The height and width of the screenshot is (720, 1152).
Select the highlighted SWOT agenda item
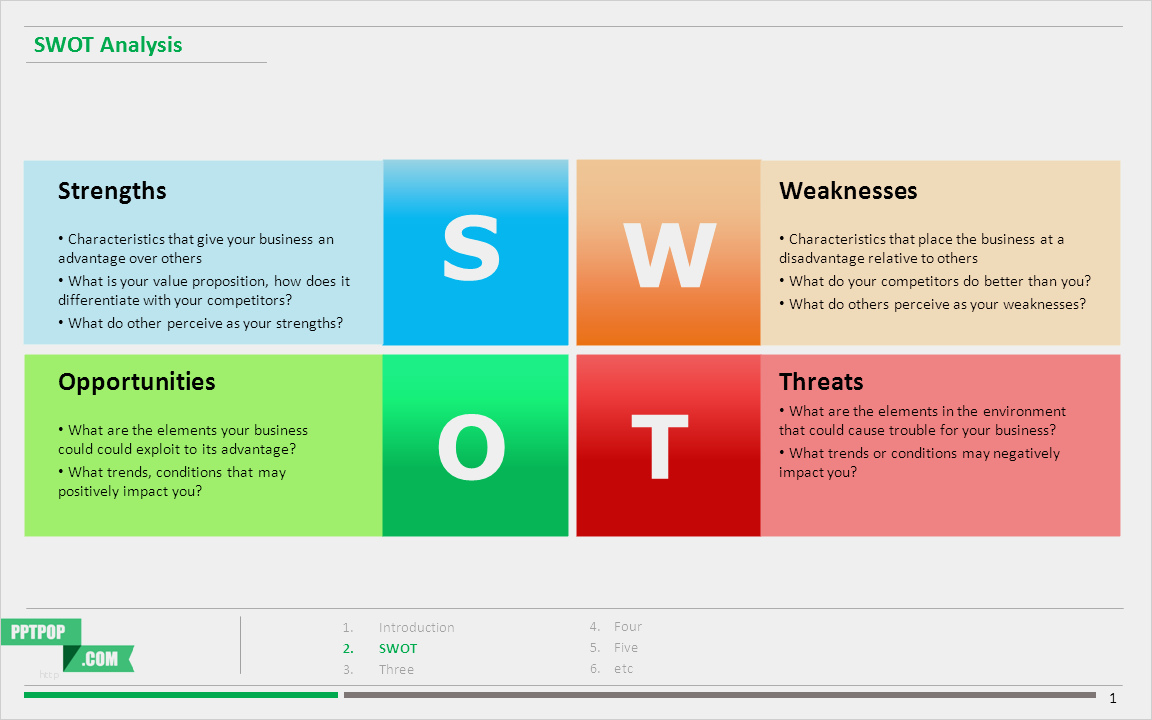[x=398, y=649]
